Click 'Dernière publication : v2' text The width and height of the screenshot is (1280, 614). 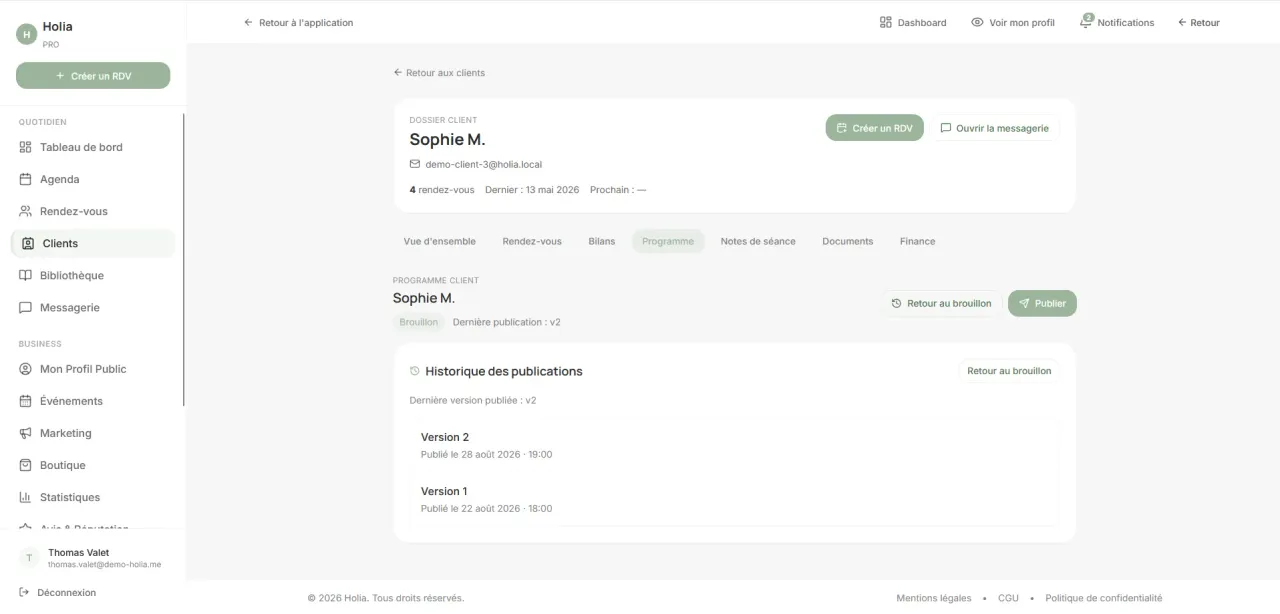(x=507, y=322)
